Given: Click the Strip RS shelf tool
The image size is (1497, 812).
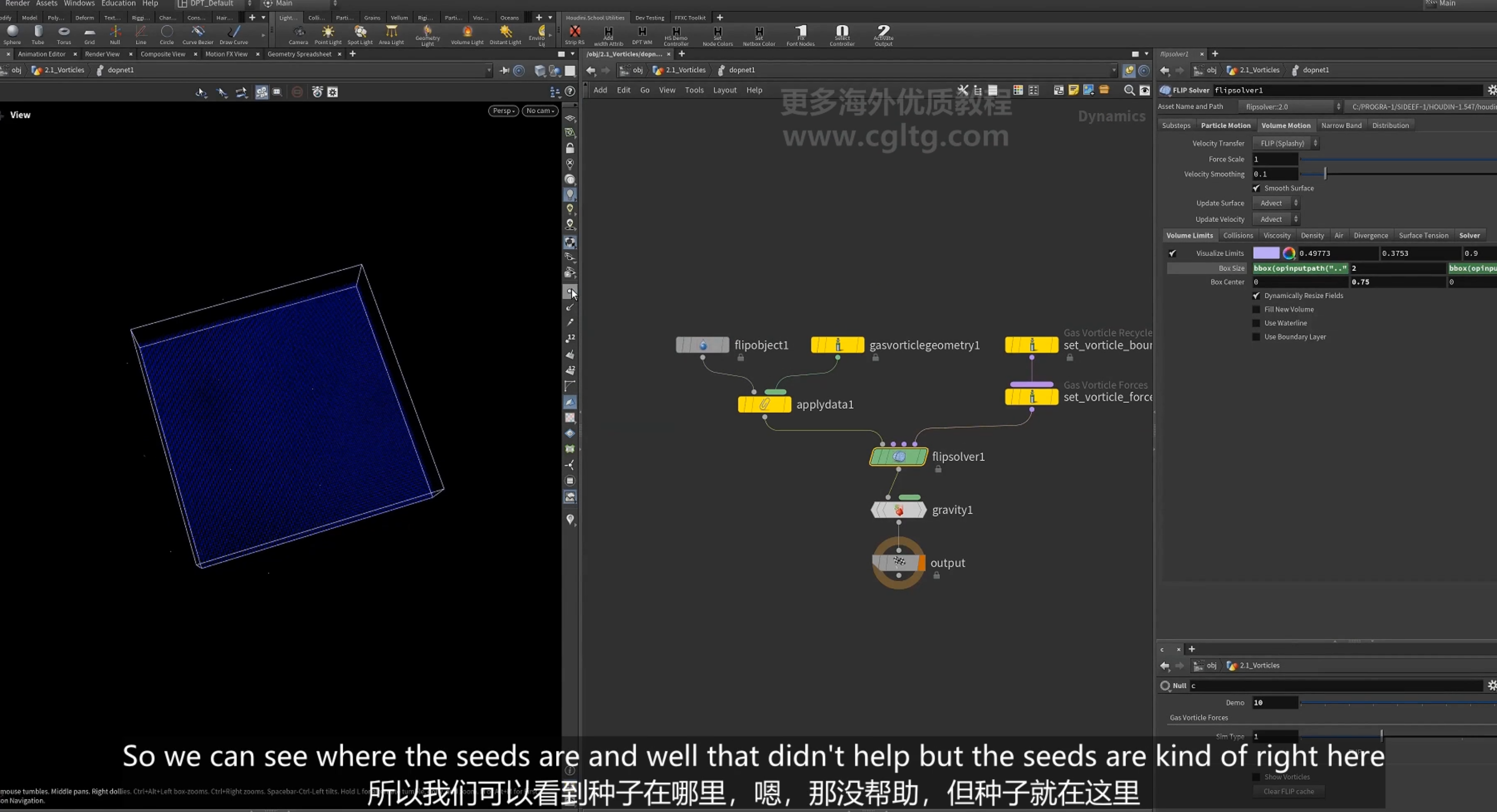Looking at the screenshot, I should [575, 34].
